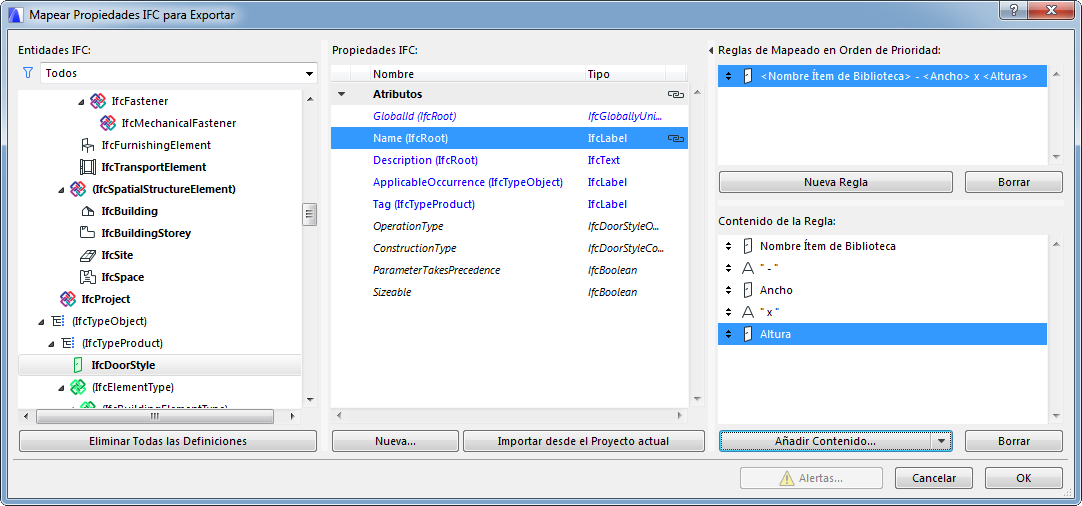
Task: Click the IfcTransportElement icon
Action: (x=88, y=167)
